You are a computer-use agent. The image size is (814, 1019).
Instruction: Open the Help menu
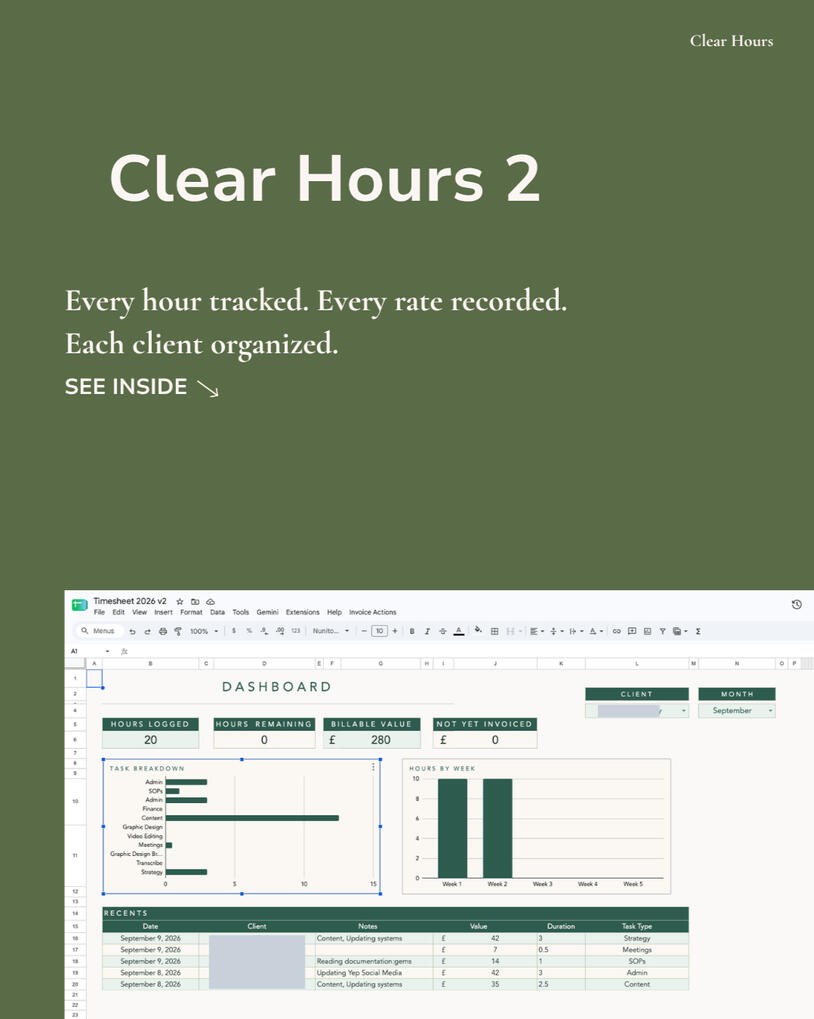pos(334,612)
